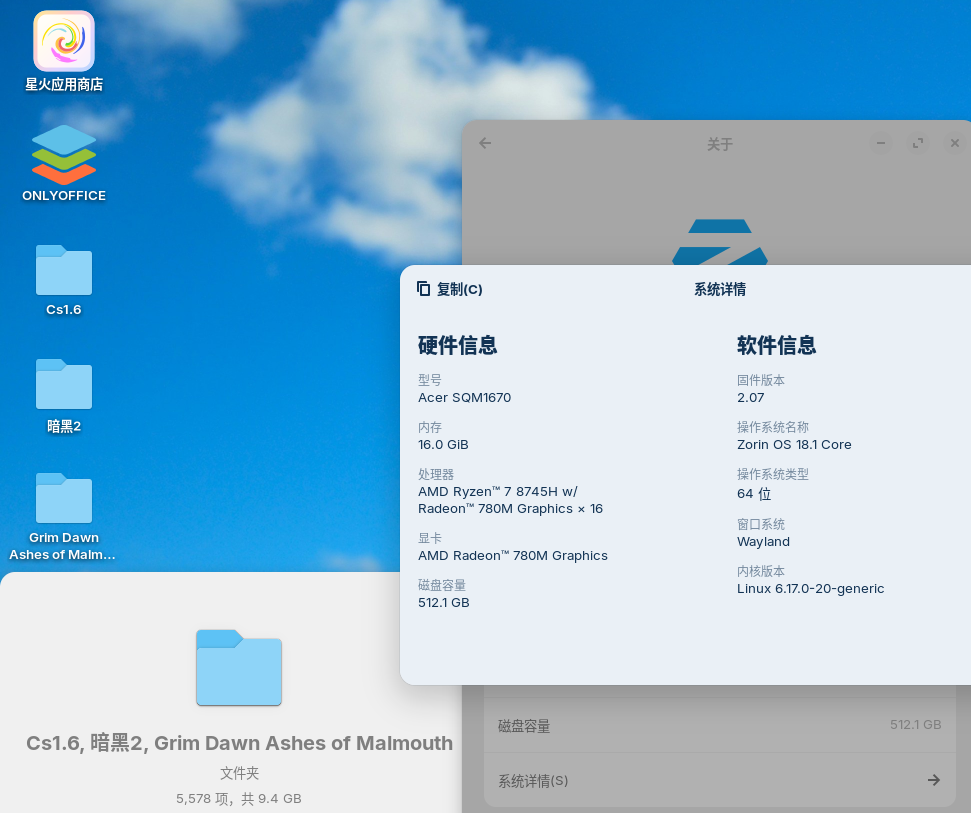Click the large folder icon in the properties panel
This screenshot has width=971, height=813.
(x=239, y=668)
